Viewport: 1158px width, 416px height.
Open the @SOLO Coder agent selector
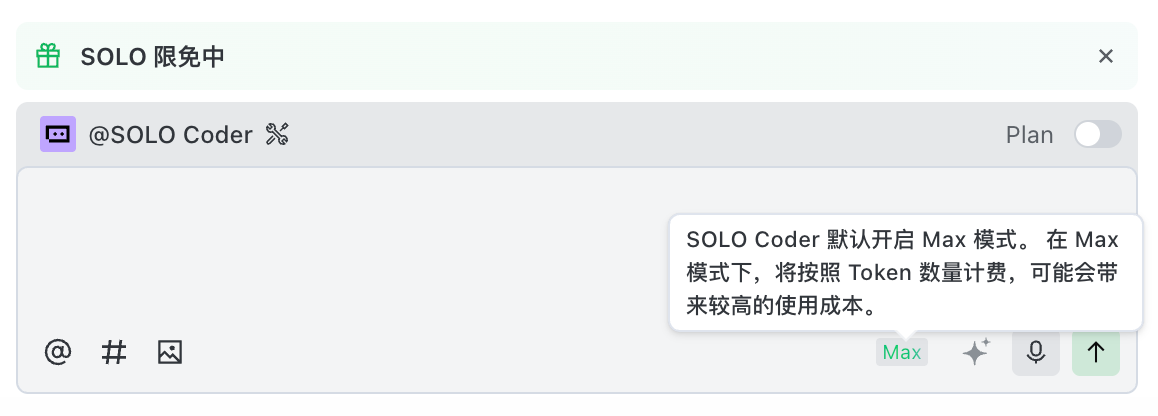(171, 134)
